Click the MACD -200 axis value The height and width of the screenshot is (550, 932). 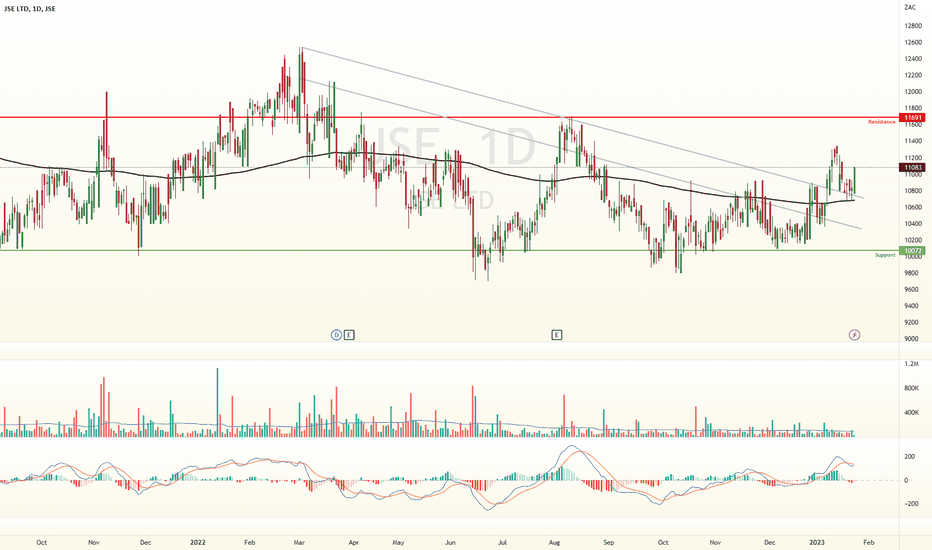[911, 504]
